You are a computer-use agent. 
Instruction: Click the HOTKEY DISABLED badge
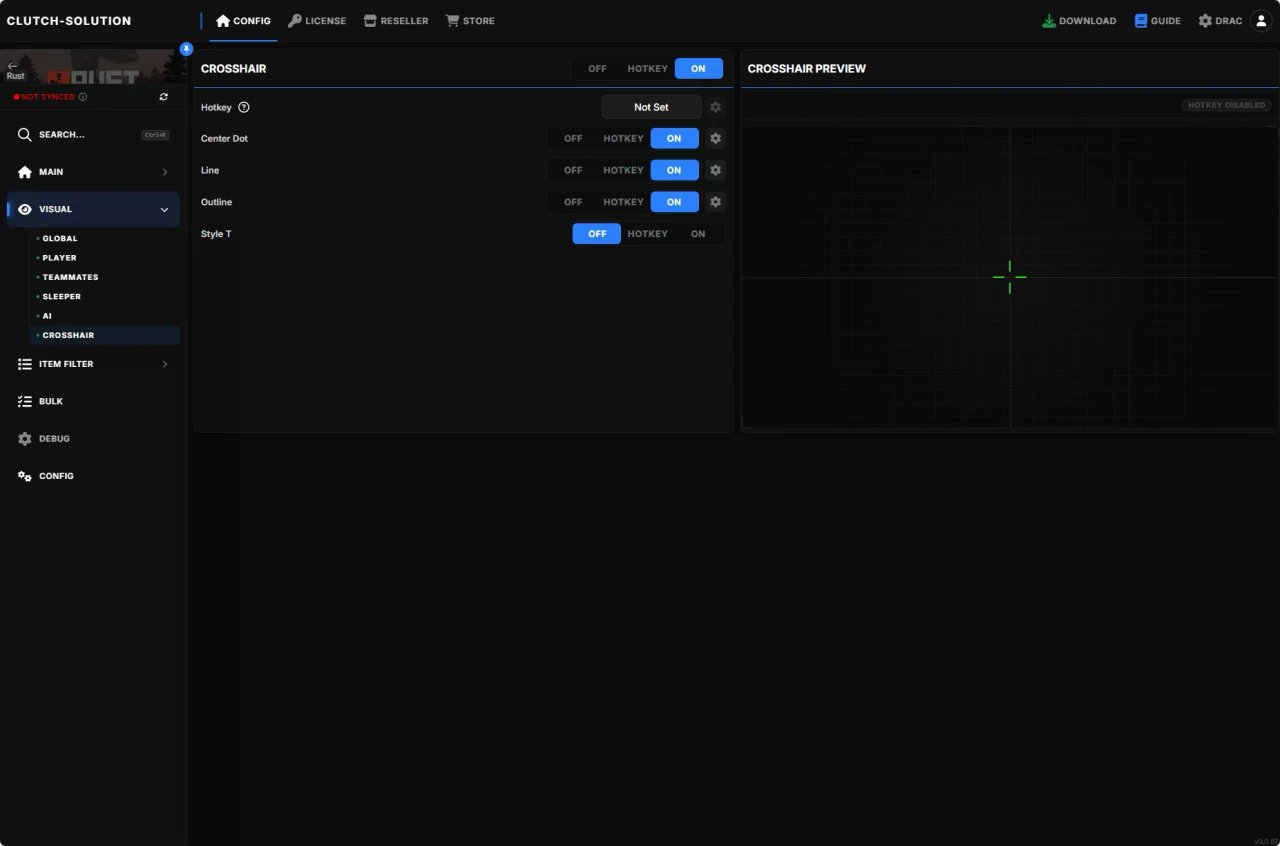tap(1226, 105)
